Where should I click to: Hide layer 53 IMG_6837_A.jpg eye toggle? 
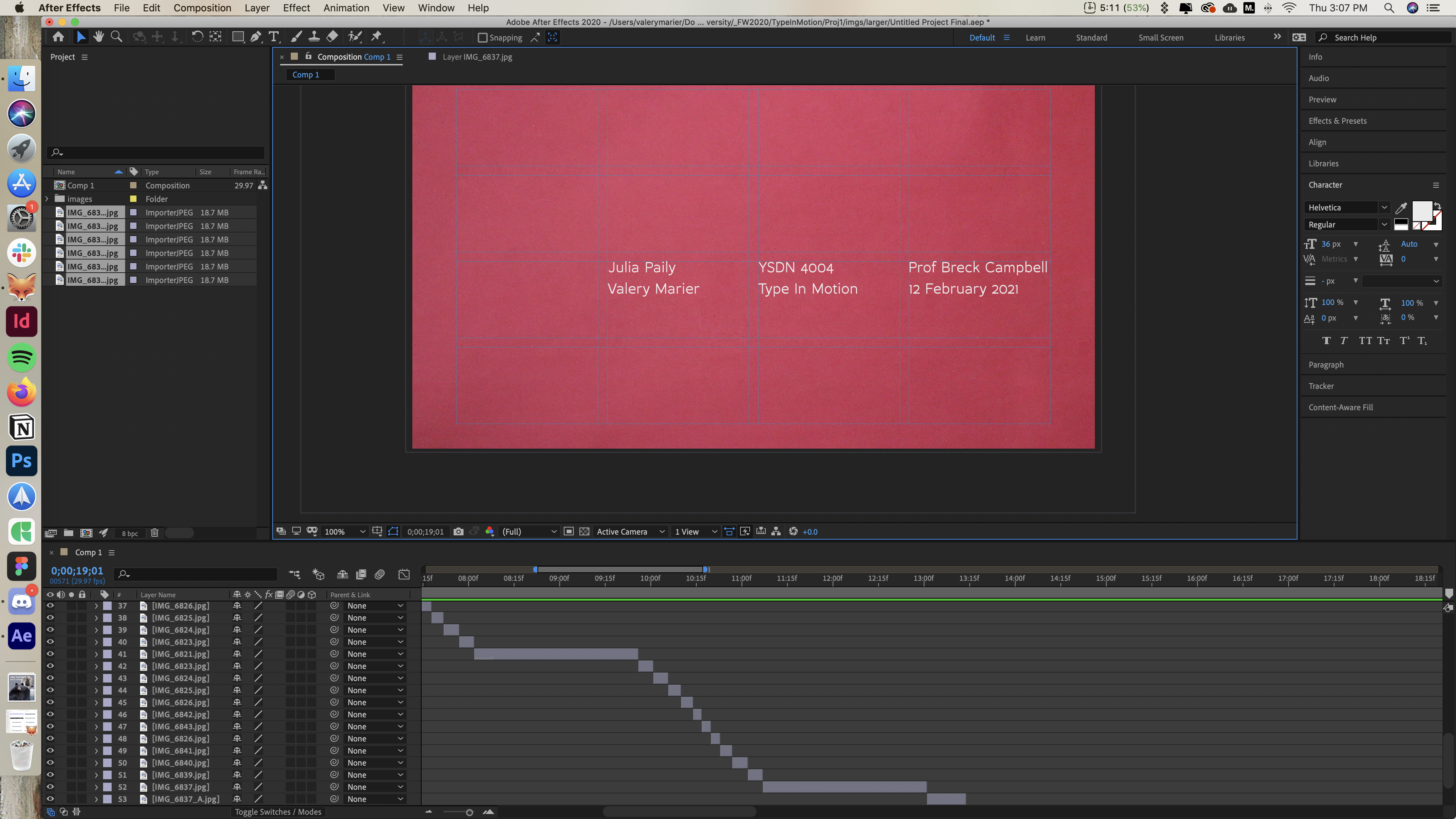50,799
